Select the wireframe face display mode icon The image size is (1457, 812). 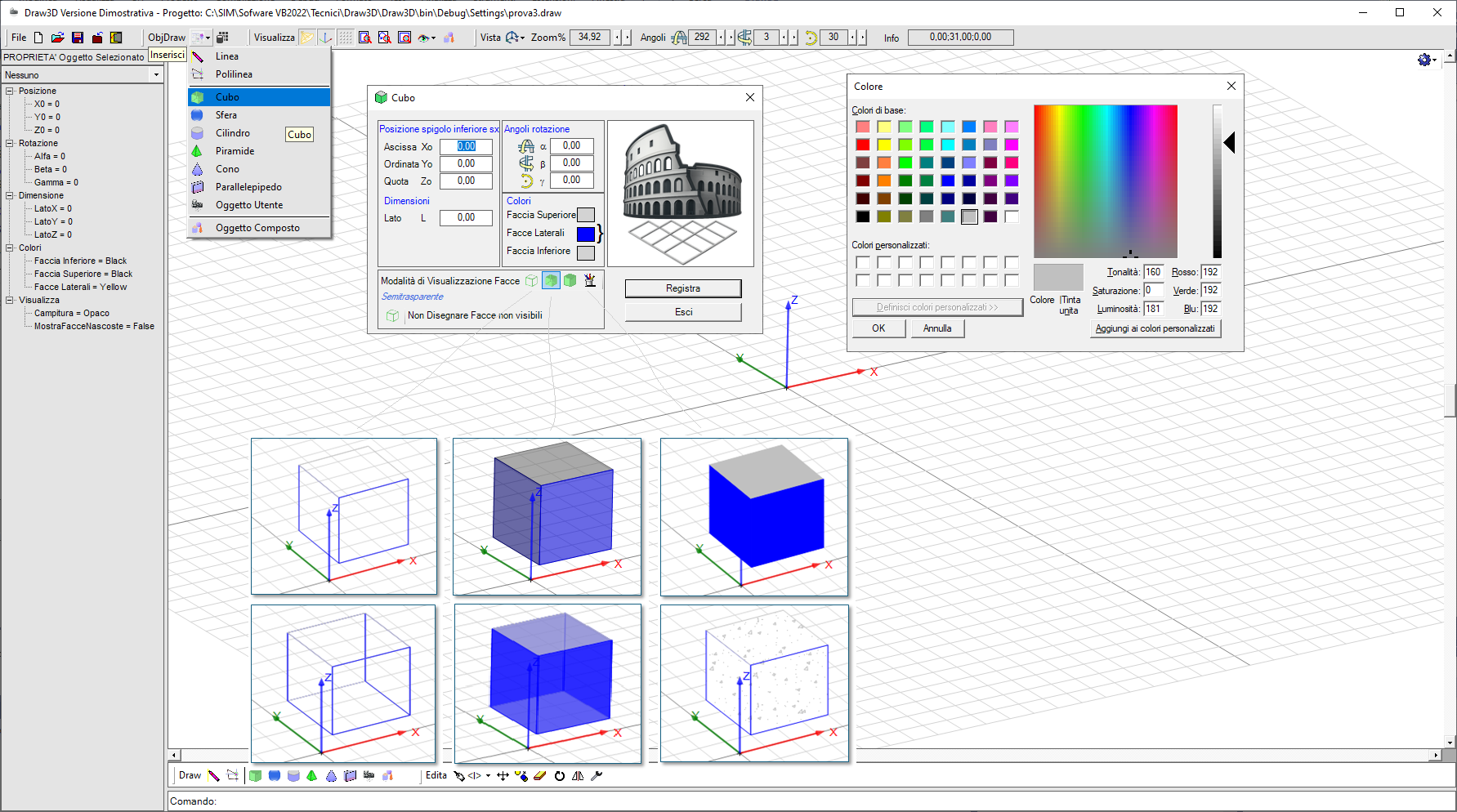(532, 281)
